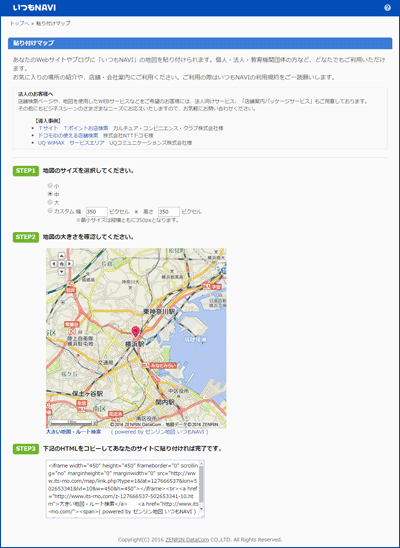This screenshot has width=400, height=548.
Task: Click the HTML code textarea scrollbar
Action: 202,489
